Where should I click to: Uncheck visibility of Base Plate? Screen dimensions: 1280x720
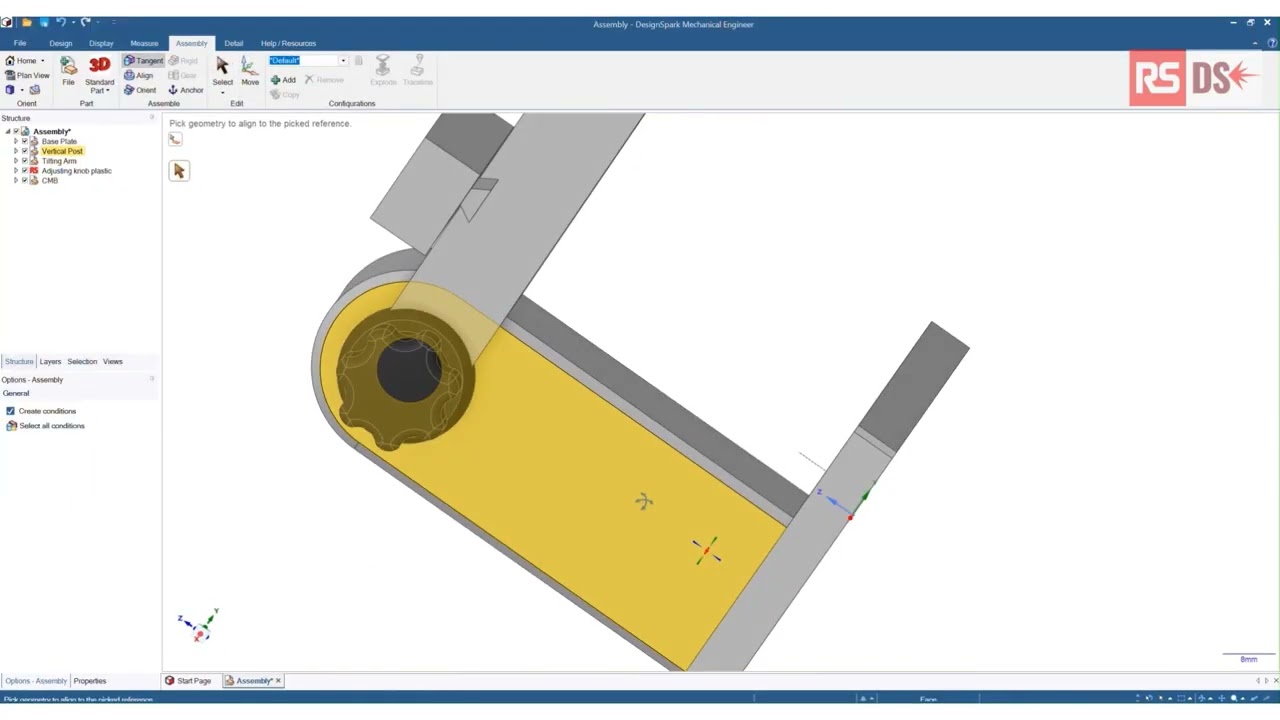[25, 141]
